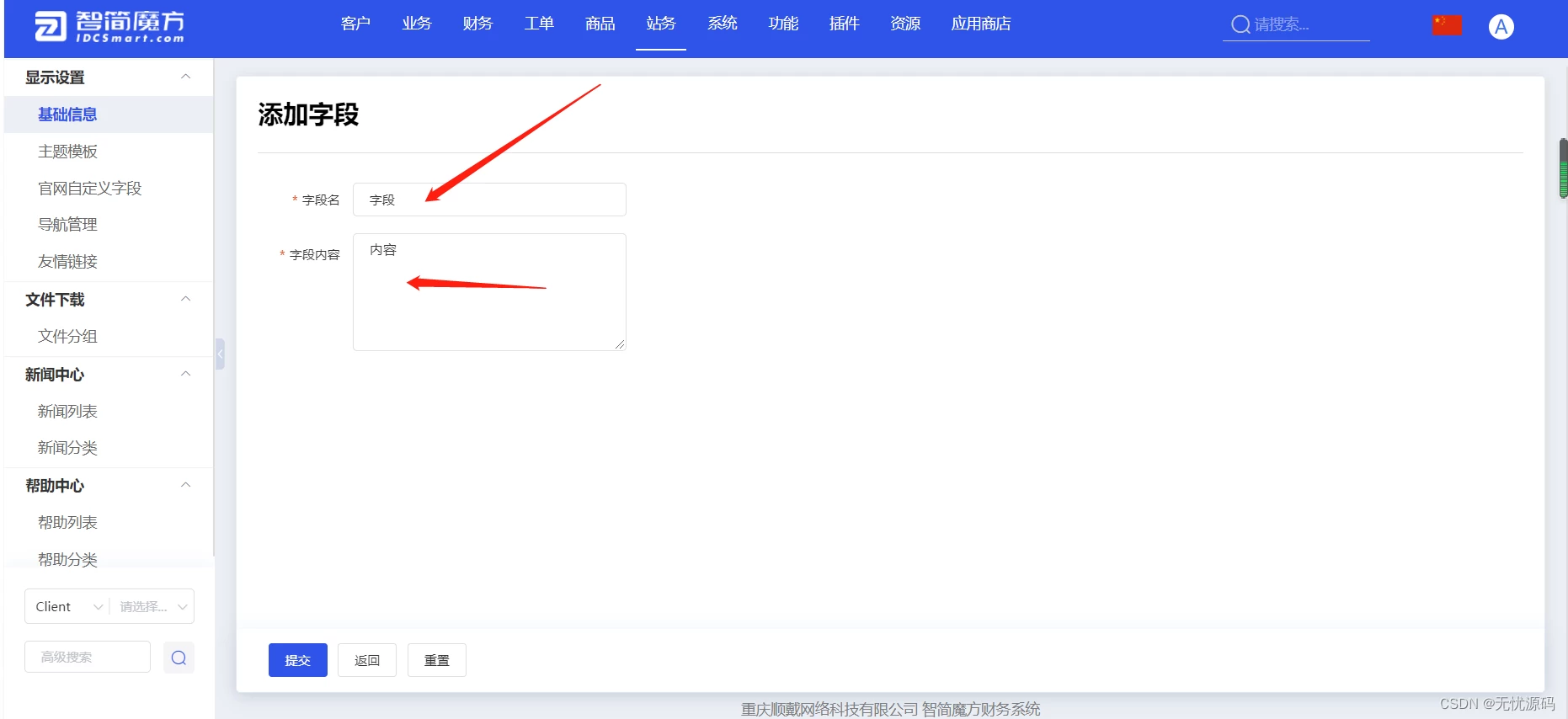Click the 返回 button
This screenshot has height=719, width=1568.
(367, 660)
